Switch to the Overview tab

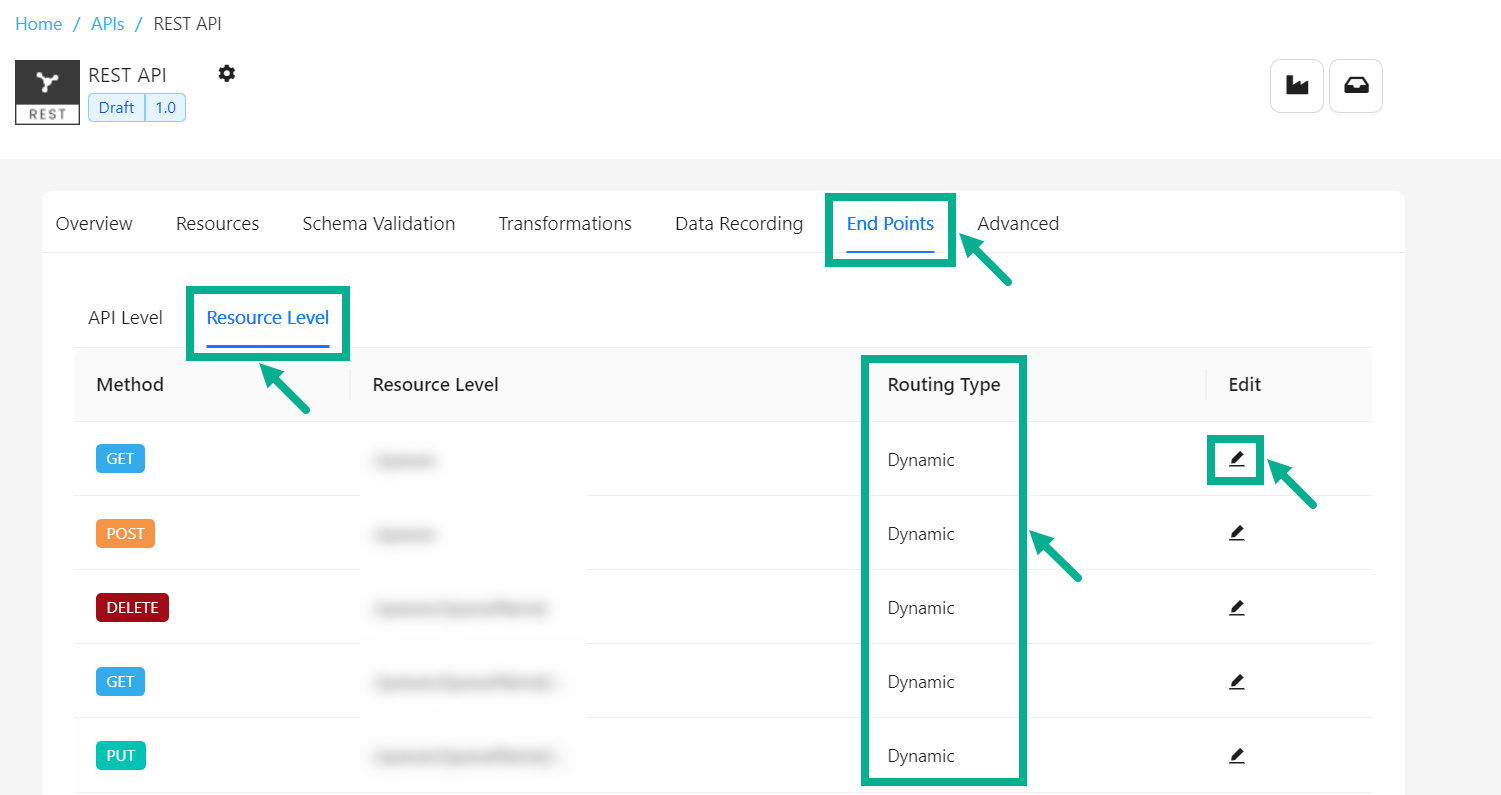pos(94,224)
